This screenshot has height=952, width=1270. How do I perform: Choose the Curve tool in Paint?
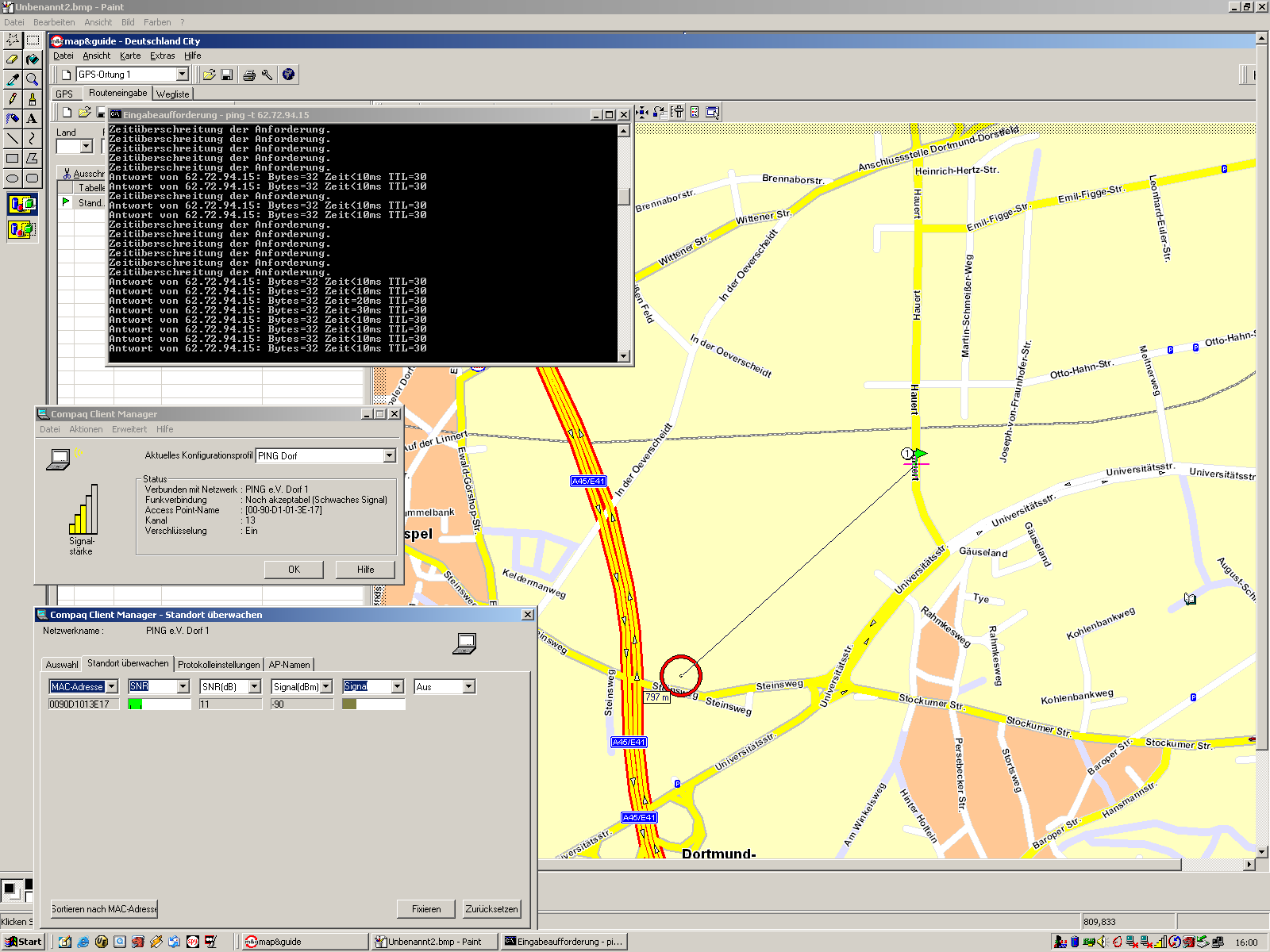tap(33, 139)
